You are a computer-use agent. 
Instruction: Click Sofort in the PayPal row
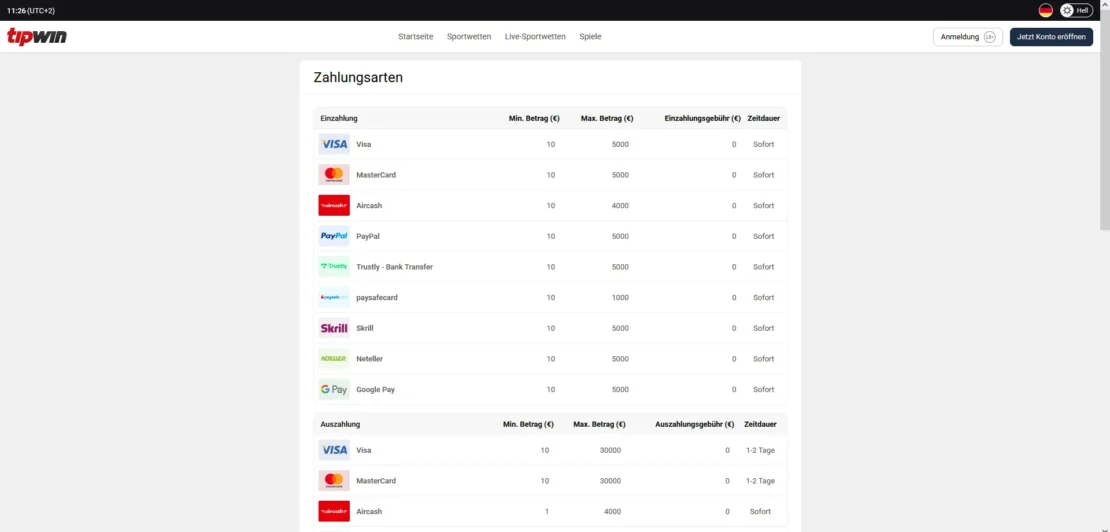pyautogui.click(x=763, y=236)
